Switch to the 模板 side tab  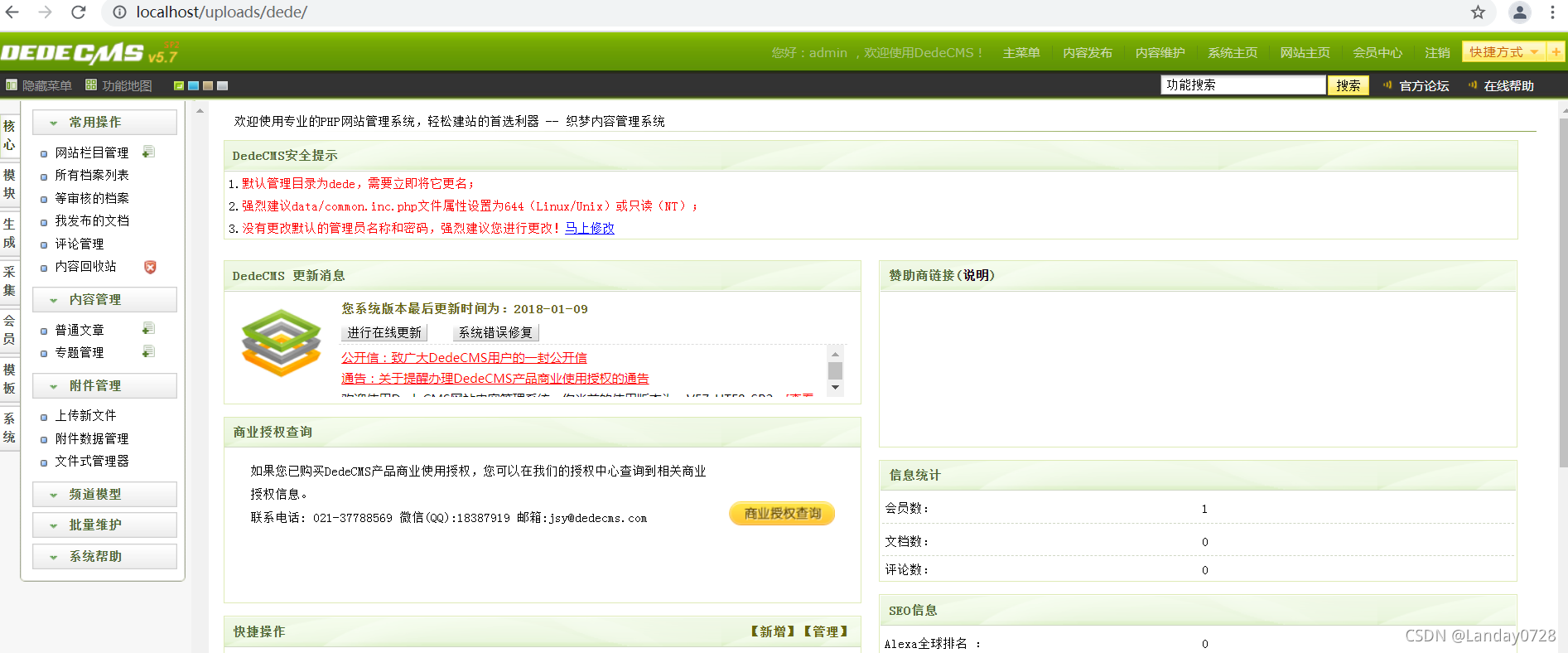coord(9,379)
